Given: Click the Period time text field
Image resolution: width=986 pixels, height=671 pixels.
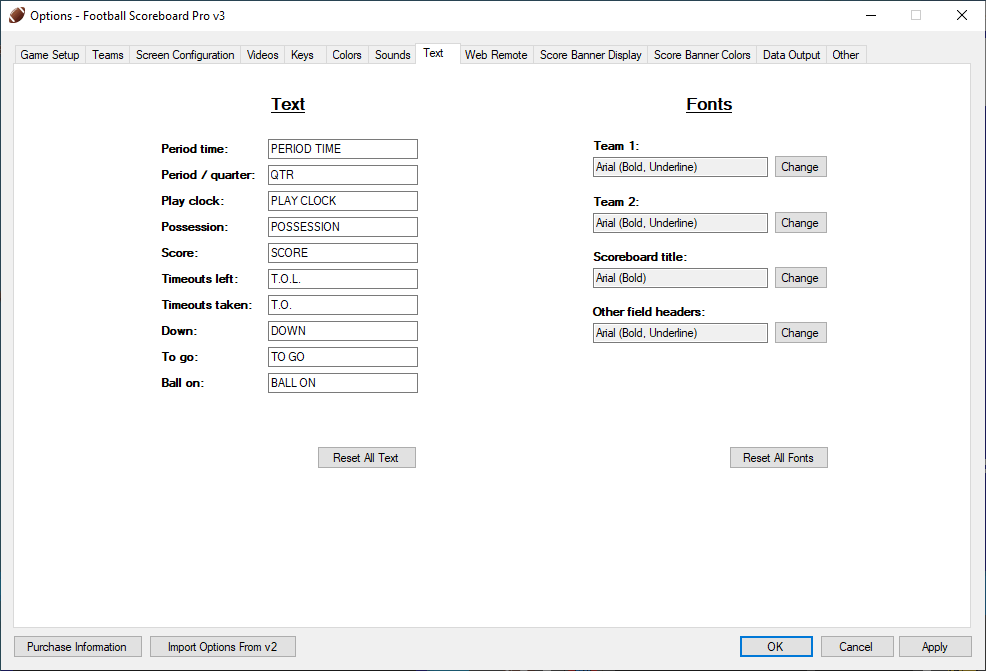Looking at the screenshot, I should click(x=342, y=149).
